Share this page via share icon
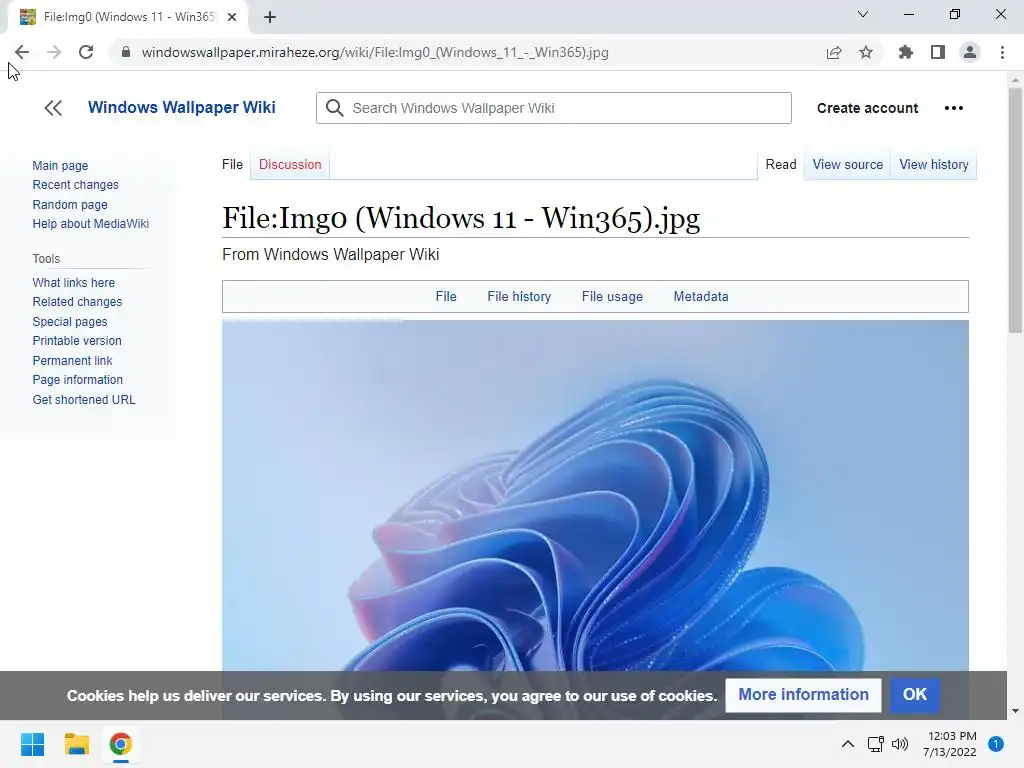The height and width of the screenshot is (768, 1024). point(834,52)
